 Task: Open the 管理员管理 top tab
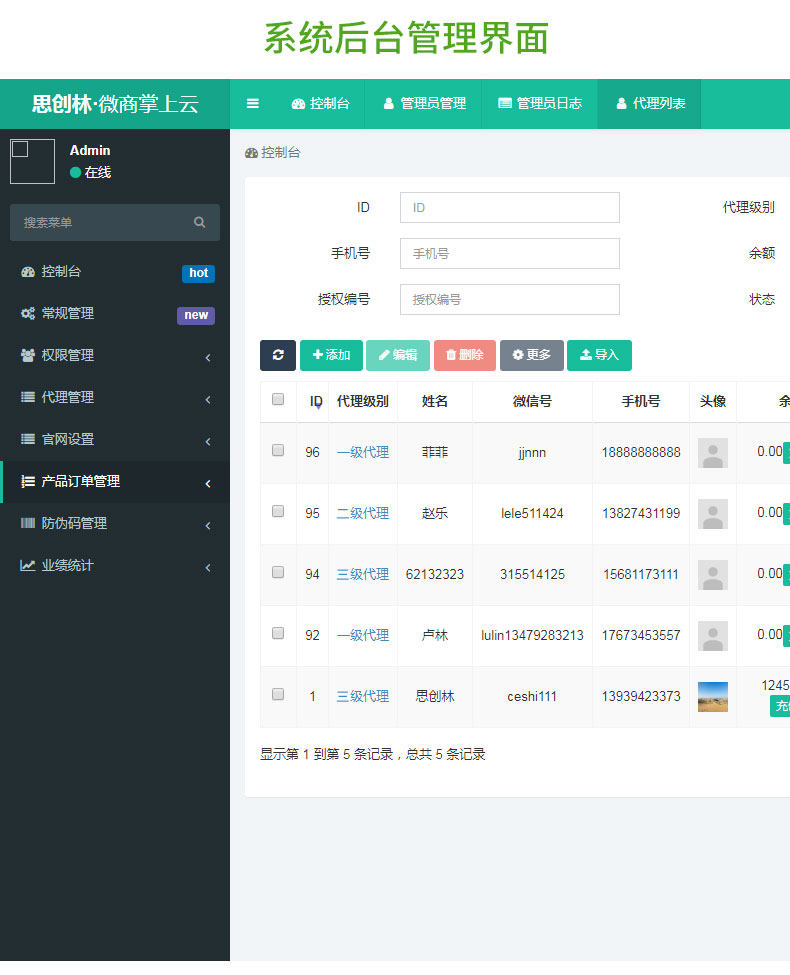point(424,104)
